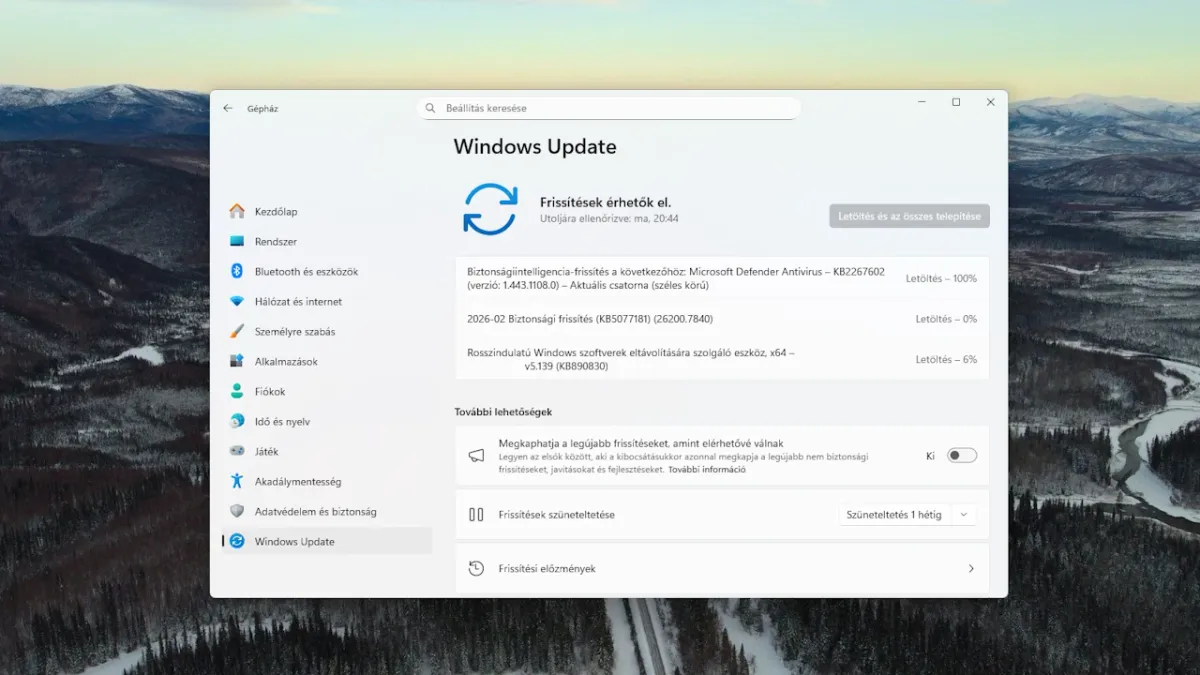The height and width of the screenshot is (675, 1200).
Task: Expand Frissítési előzmények with the chevron
Action: [x=970, y=568]
